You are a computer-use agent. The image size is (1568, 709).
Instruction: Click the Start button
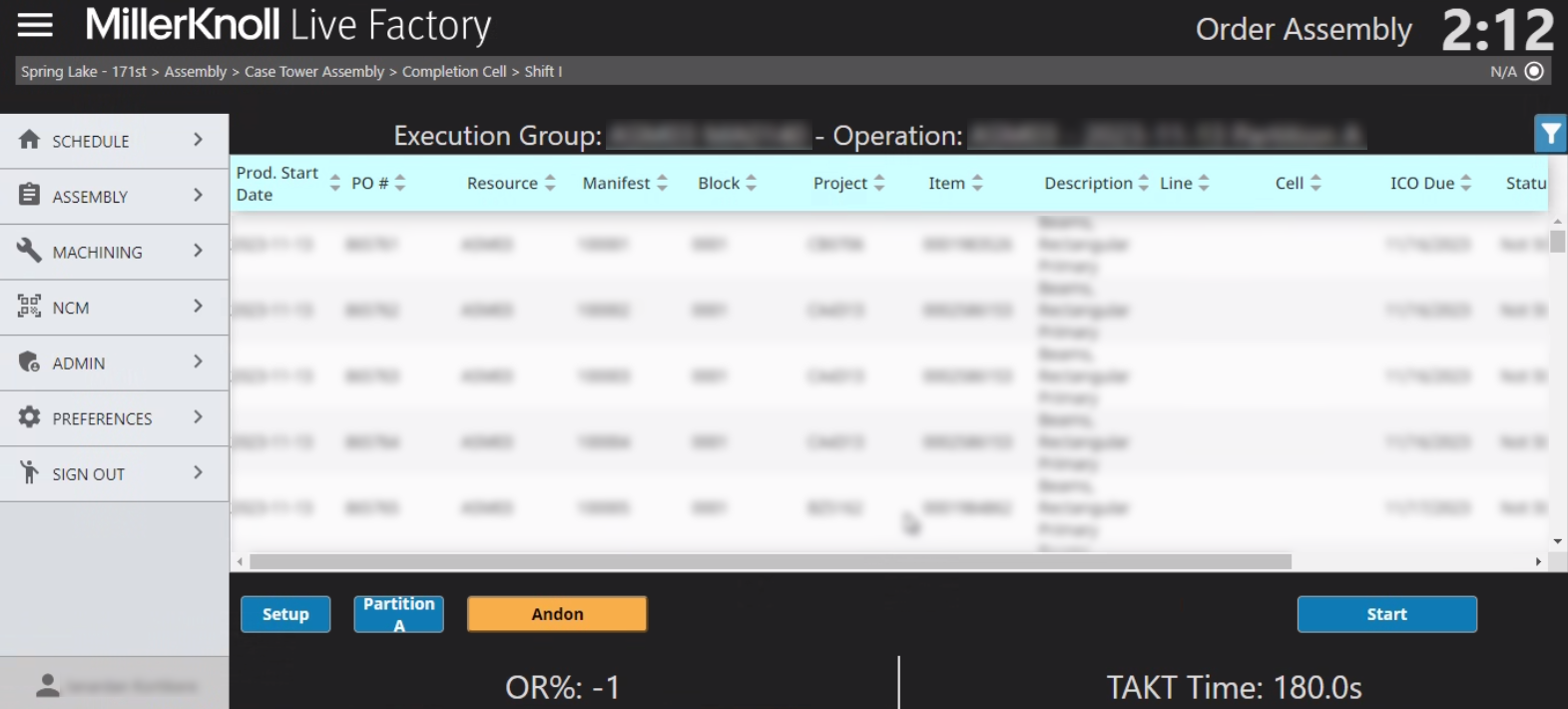(1386, 614)
